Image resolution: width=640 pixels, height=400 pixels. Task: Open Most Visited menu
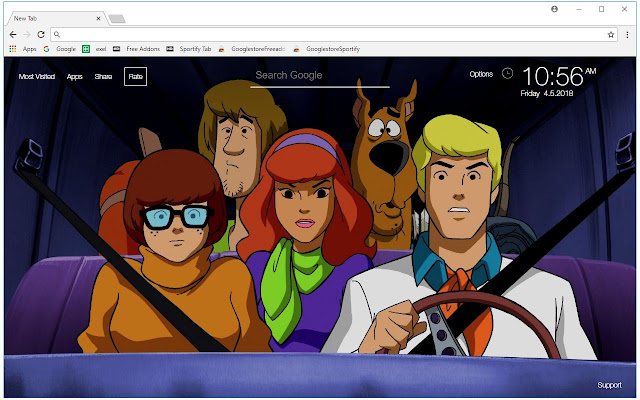click(x=37, y=76)
